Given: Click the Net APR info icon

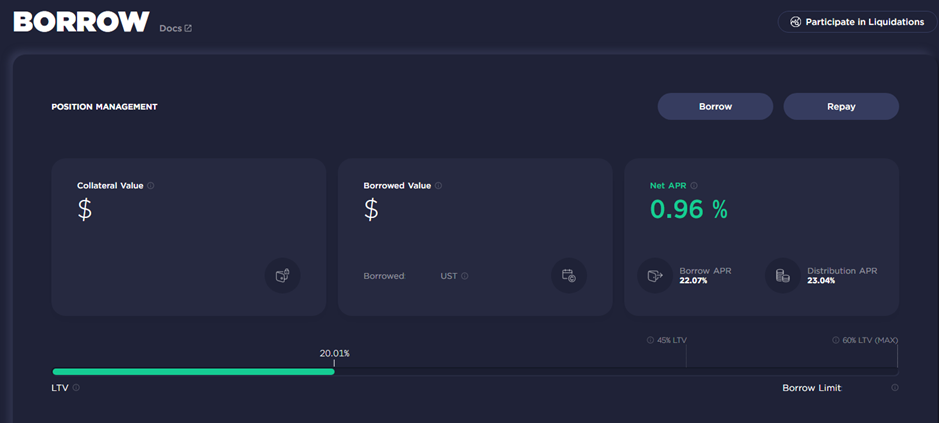Looking at the screenshot, I should [694, 186].
